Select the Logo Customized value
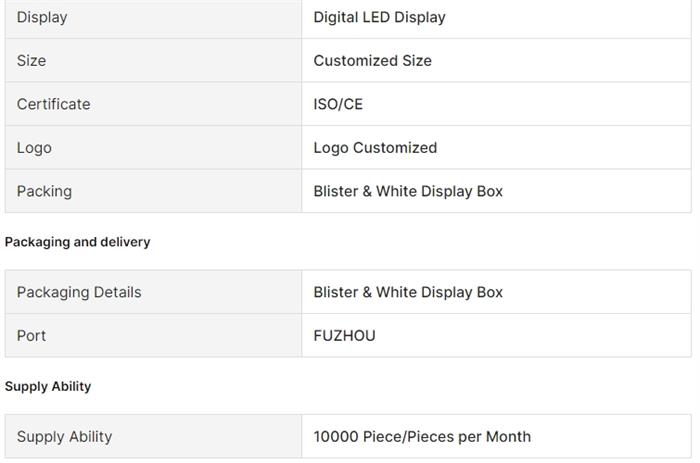The width and height of the screenshot is (700, 463). click(x=375, y=147)
